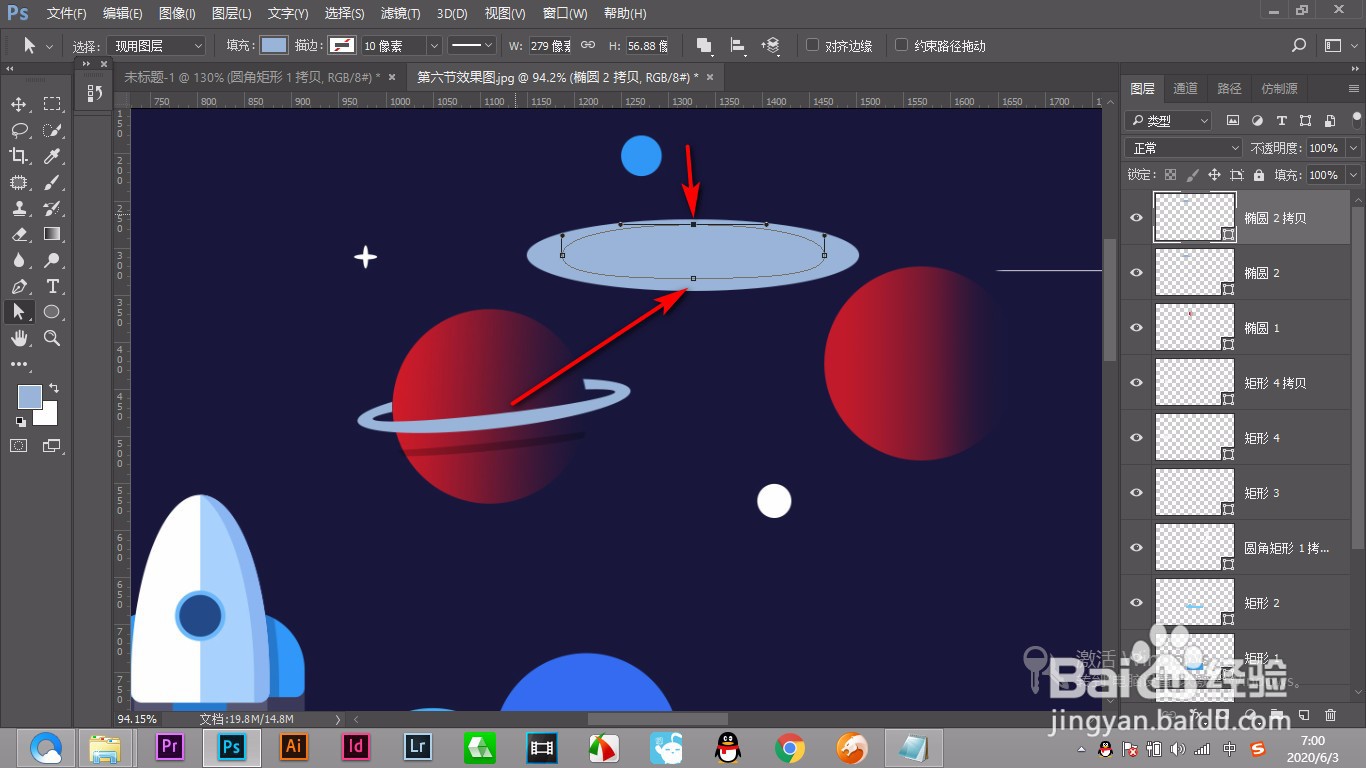
Task: Open Chrome from the taskbar
Action: (x=790, y=747)
